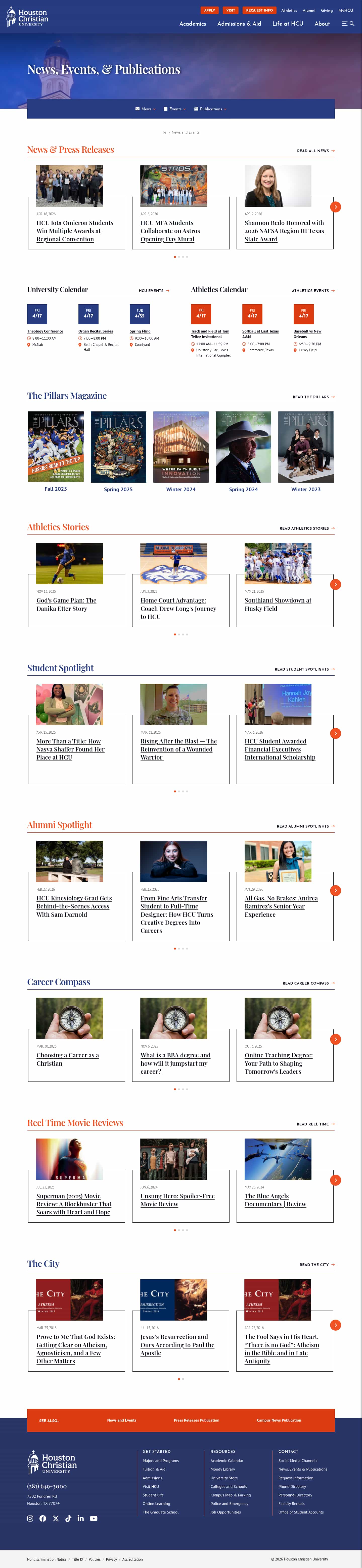Expand the Events dropdown in section nav

(175, 109)
